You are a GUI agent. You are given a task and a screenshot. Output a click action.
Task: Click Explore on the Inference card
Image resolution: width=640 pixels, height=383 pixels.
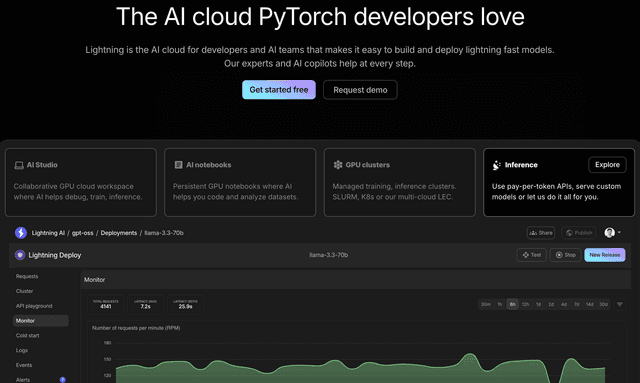click(x=607, y=165)
